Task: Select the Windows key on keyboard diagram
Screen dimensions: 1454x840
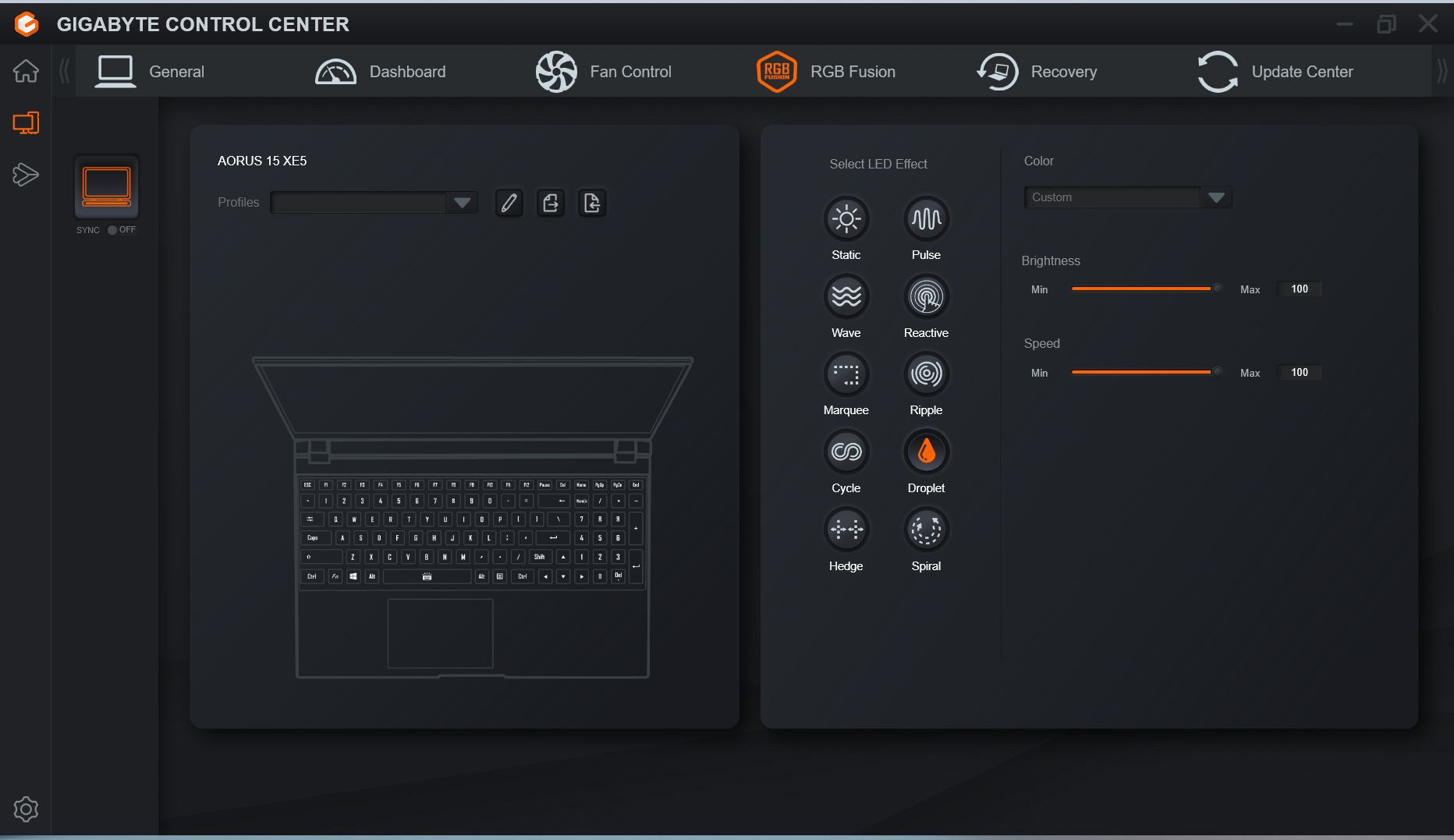Action: tap(353, 576)
